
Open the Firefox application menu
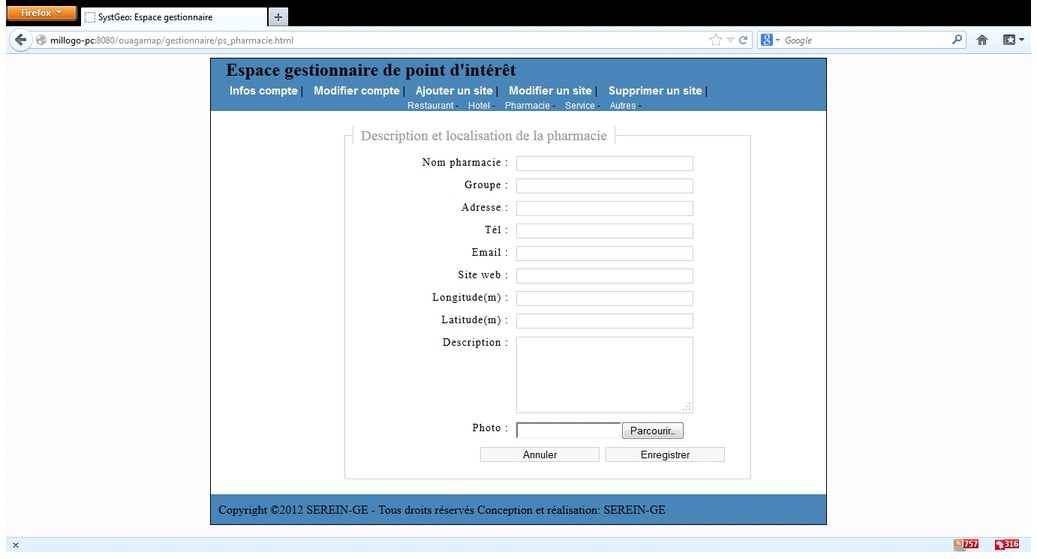coord(42,13)
